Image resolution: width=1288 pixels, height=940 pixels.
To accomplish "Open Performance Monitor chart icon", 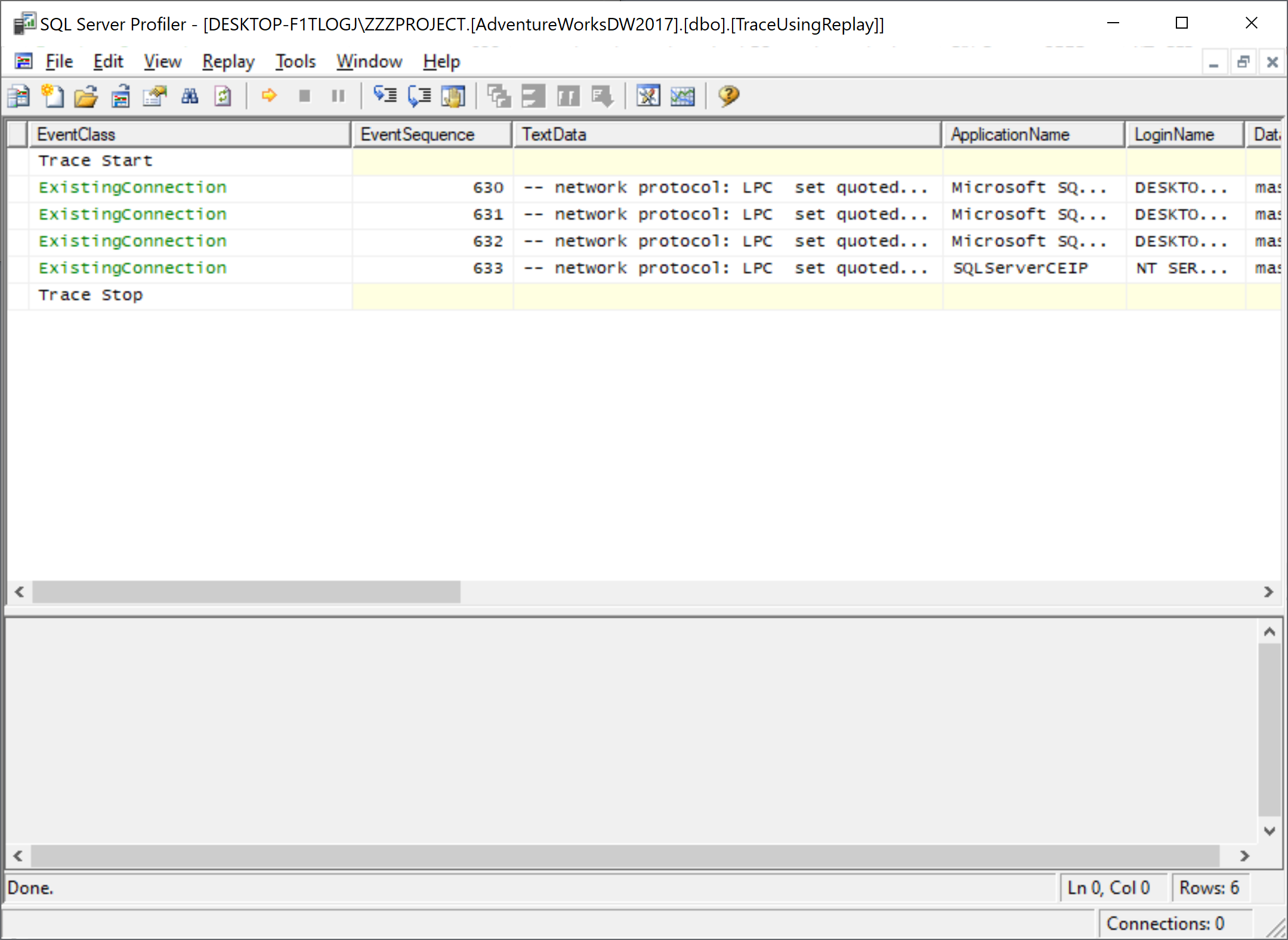I will (682, 96).
